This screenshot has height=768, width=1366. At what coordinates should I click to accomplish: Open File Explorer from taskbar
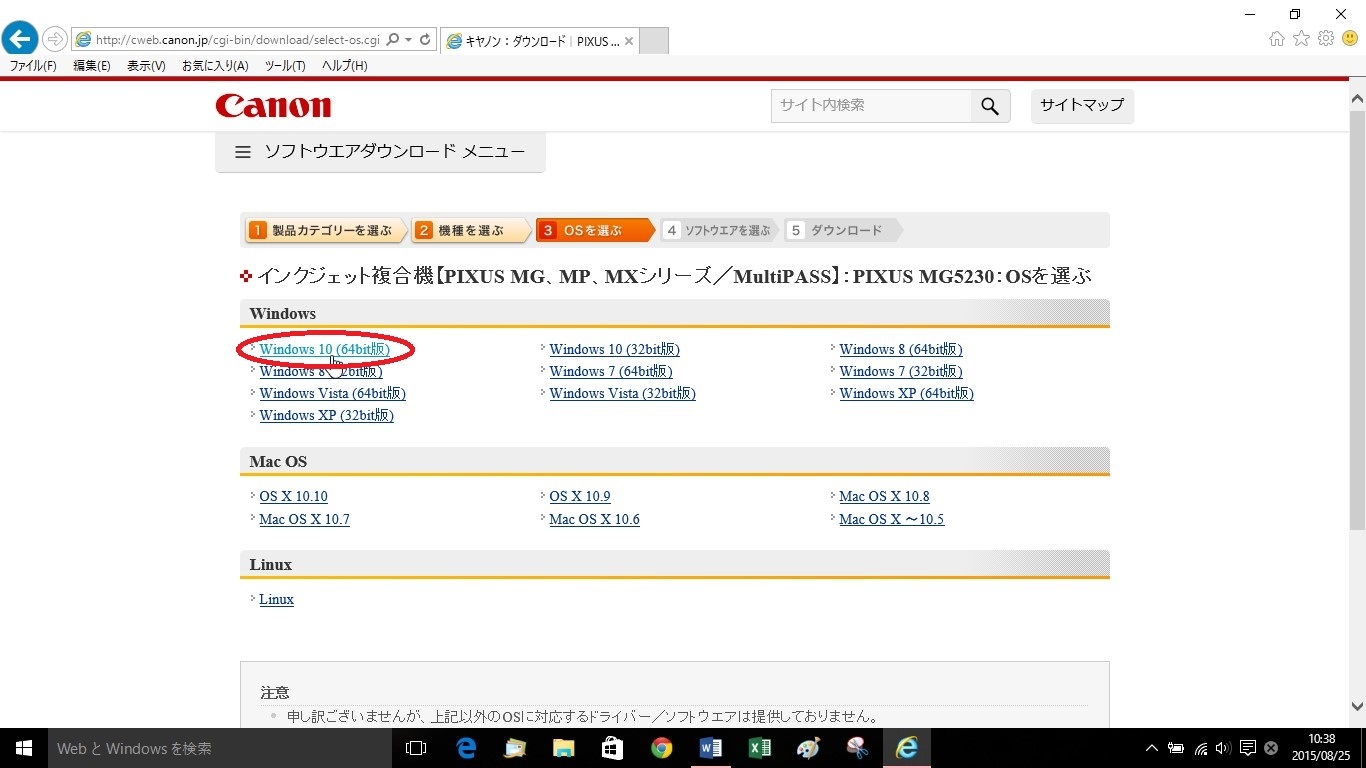[x=563, y=748]
